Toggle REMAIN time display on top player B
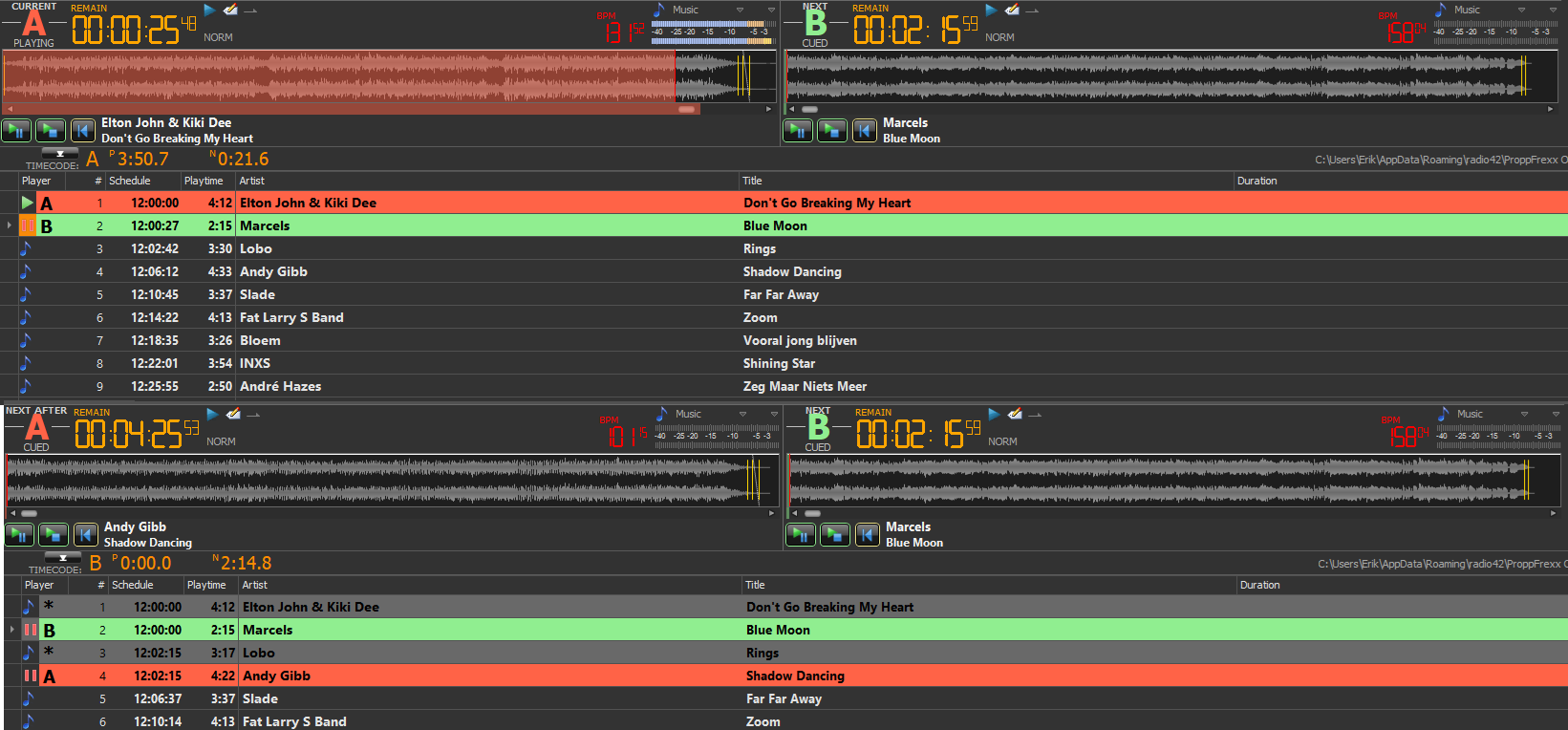 870,9
